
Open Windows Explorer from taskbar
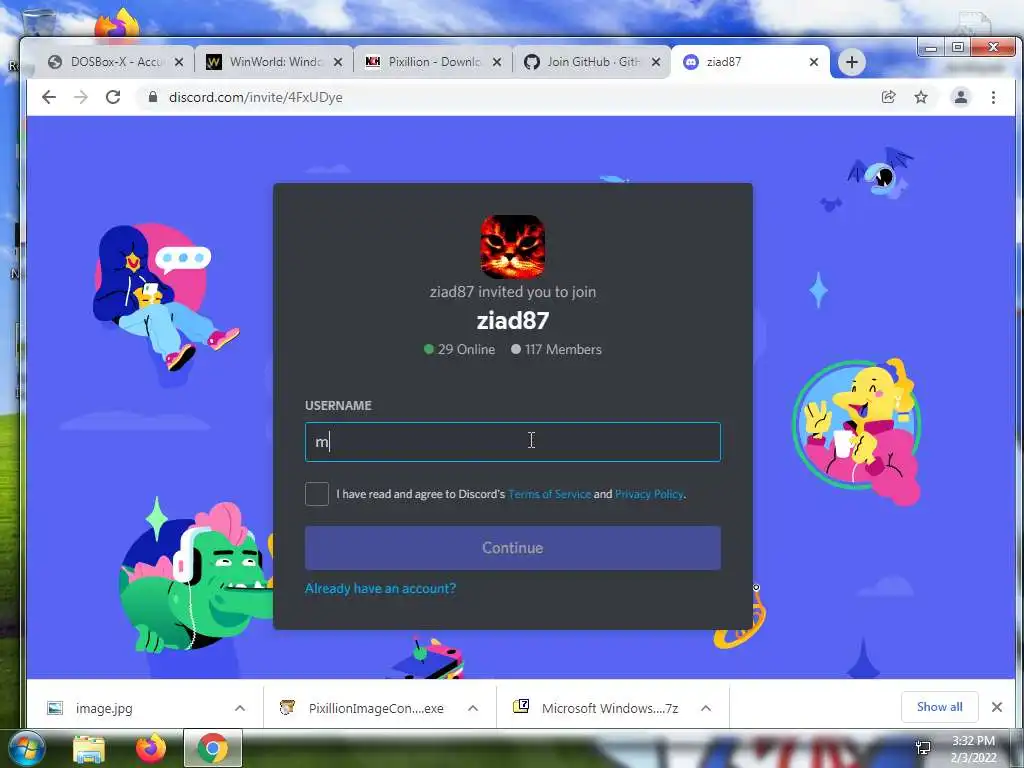(89, 750)
